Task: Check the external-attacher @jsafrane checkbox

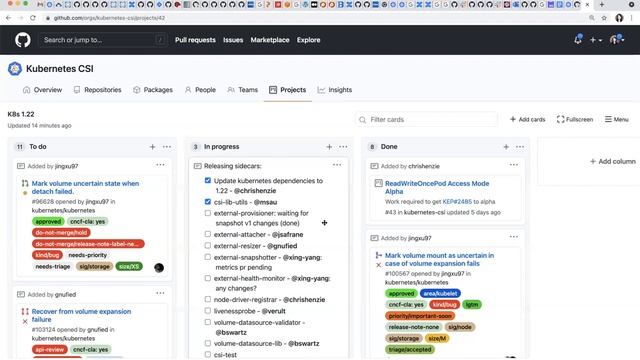Action: pyautogui.click(x=208, y=234)
